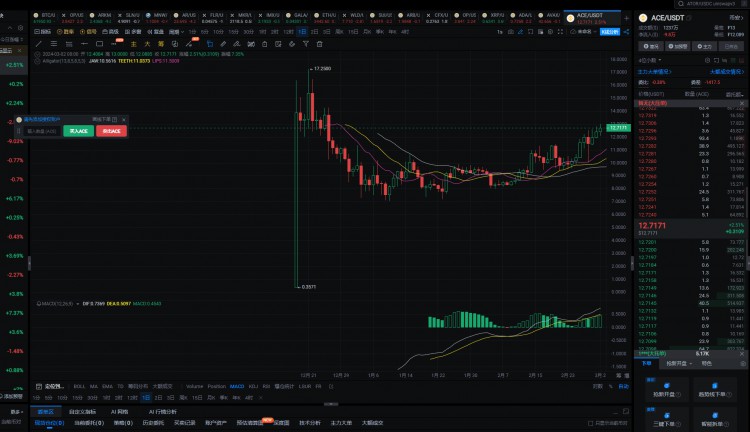The height and width of the screenshot is (432, 750).
Task: Enable the Volume indicator
Action: (194, 386)
